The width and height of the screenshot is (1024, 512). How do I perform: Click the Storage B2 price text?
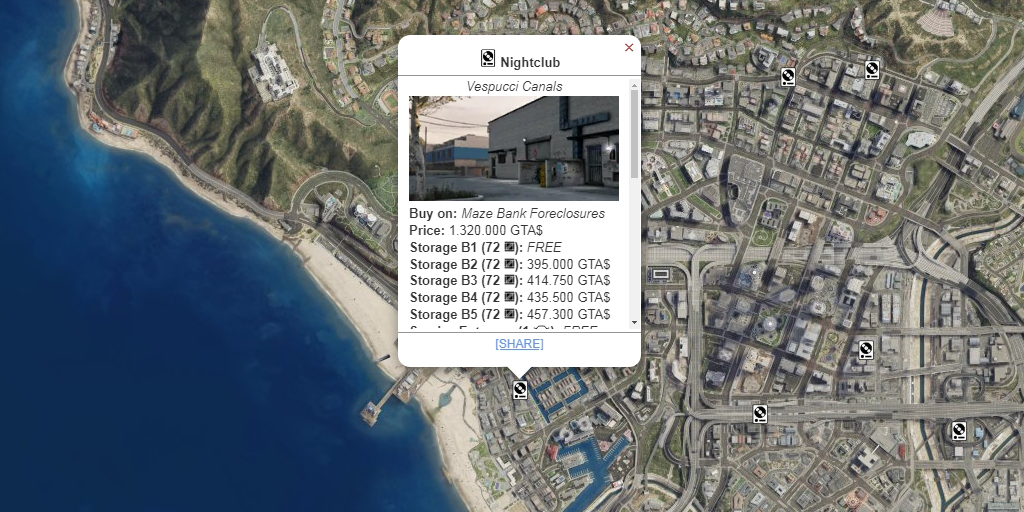pos(568,264)
